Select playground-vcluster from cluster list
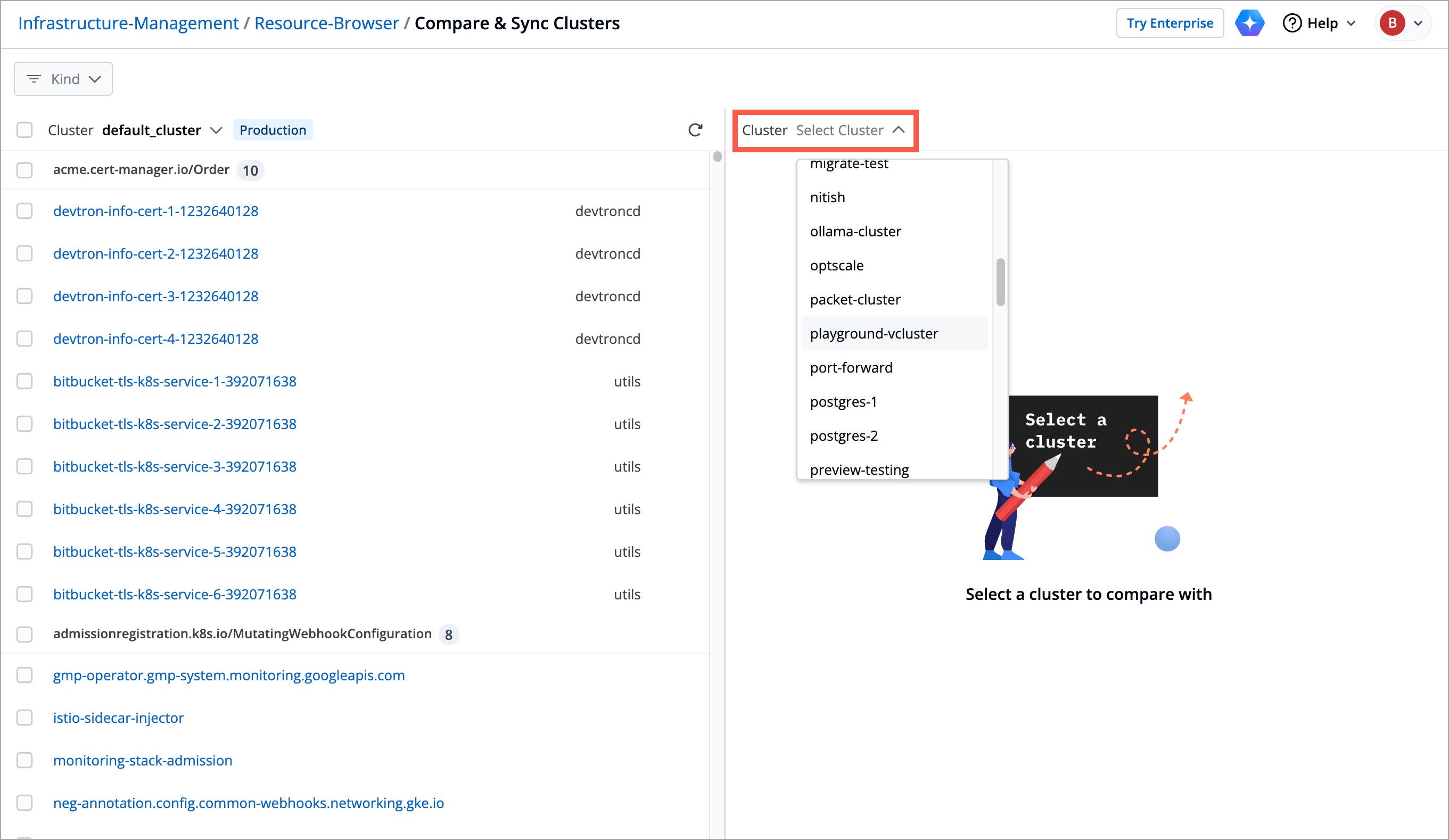This screenshot has width=1449, height=840. pyautogui.click(x=874, y=333)
